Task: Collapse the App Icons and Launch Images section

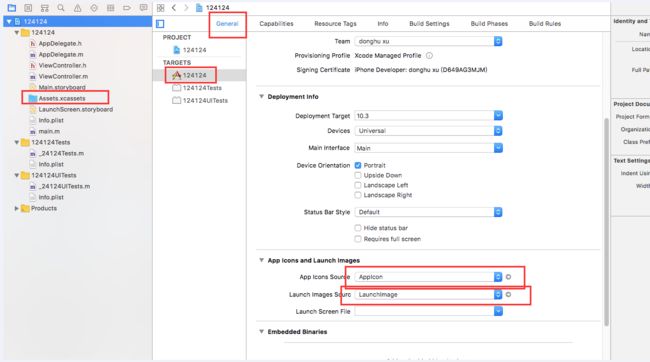Action: click(x=262, y=260)
